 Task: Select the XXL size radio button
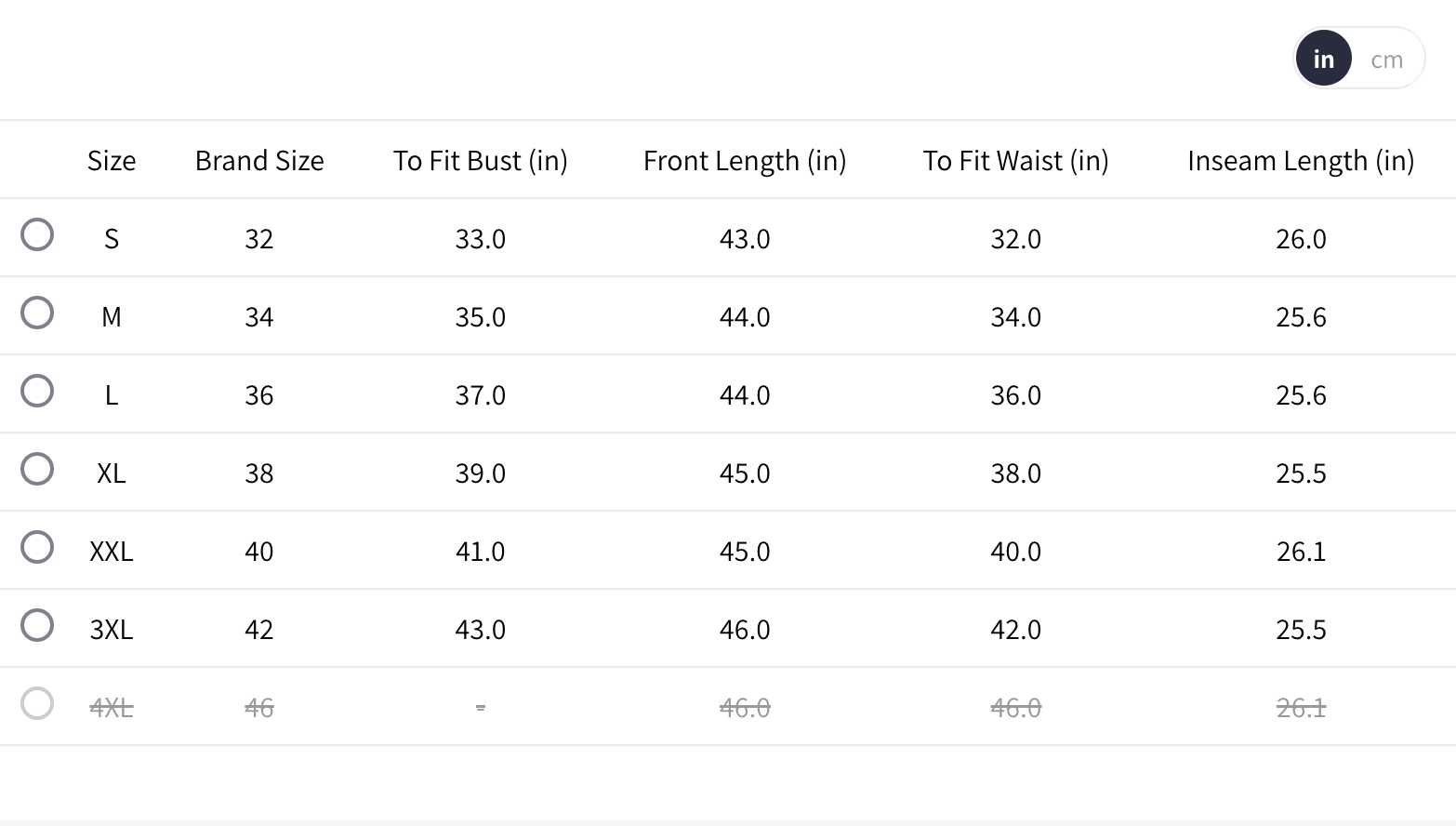click(37, 547)
